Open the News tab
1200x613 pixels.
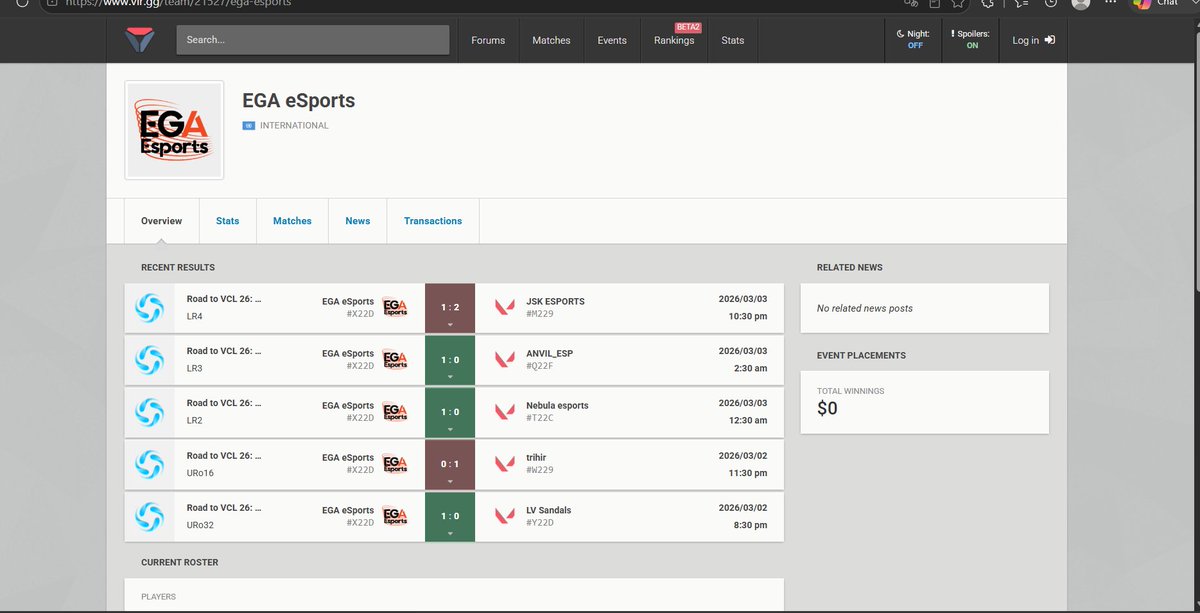tap(358, 221)
